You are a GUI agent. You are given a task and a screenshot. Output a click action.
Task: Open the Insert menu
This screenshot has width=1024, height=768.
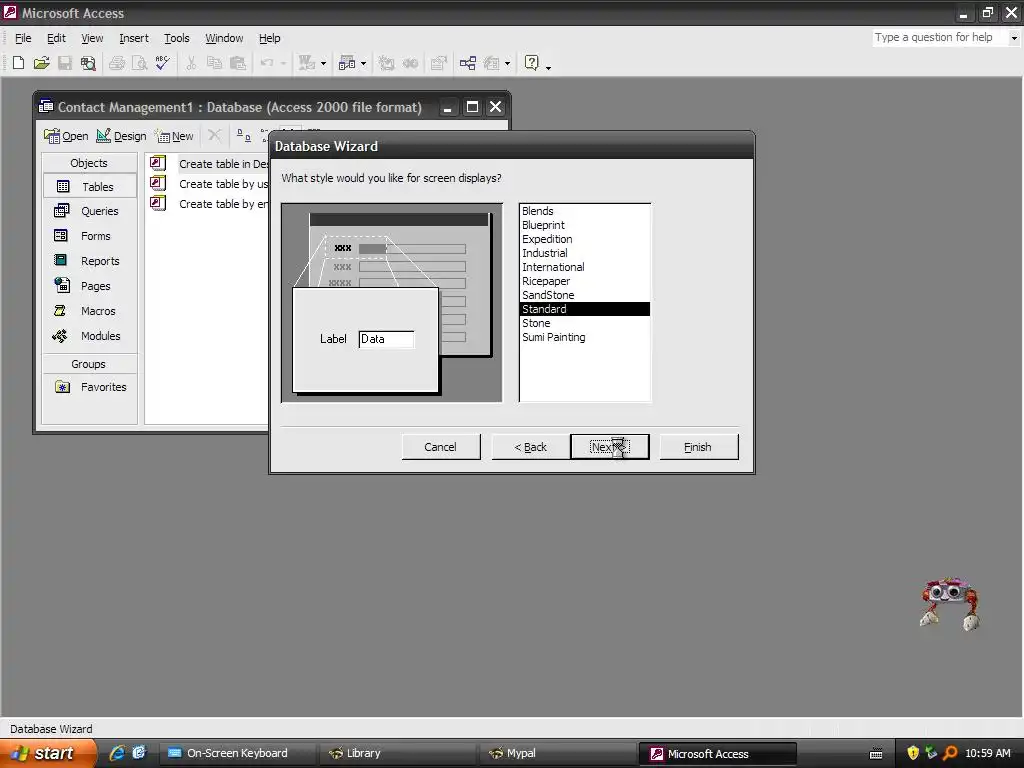tap(133, 38)
